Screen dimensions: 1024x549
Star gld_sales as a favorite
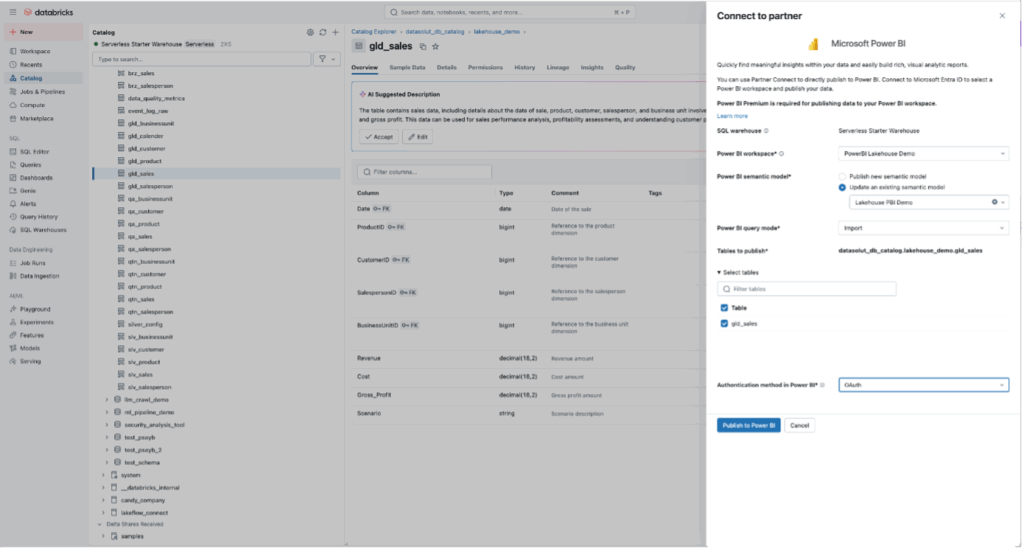(435, 46)
